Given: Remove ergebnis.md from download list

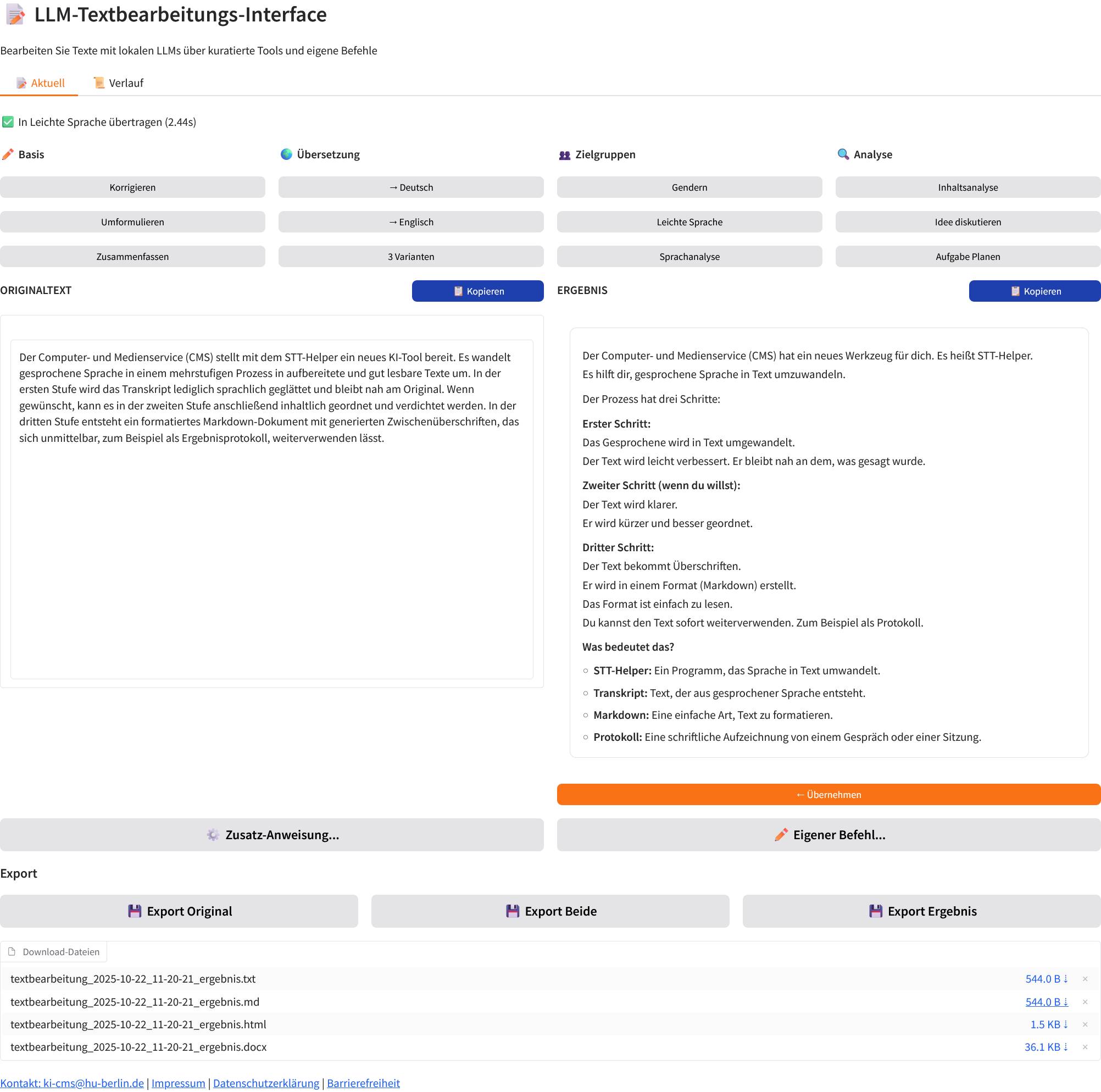Looking at the screenshot, I should (x=1085, y=1002).
